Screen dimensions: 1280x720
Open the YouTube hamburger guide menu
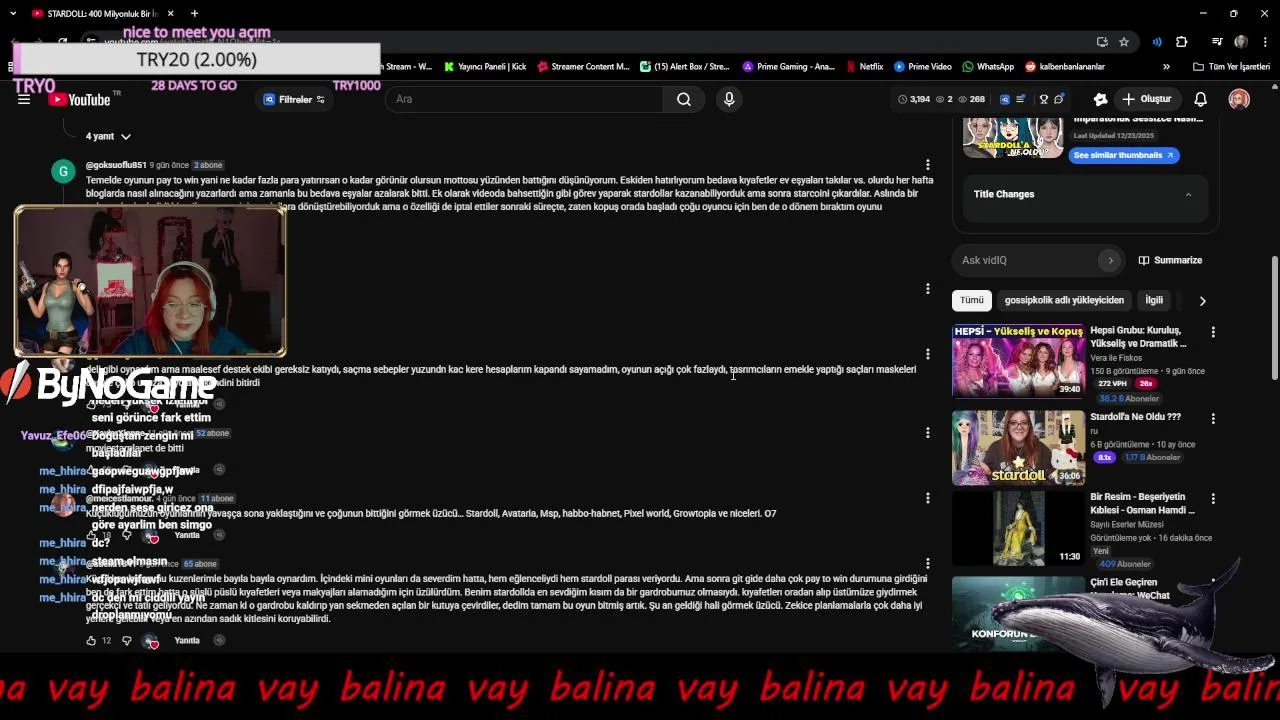[24, 99]
